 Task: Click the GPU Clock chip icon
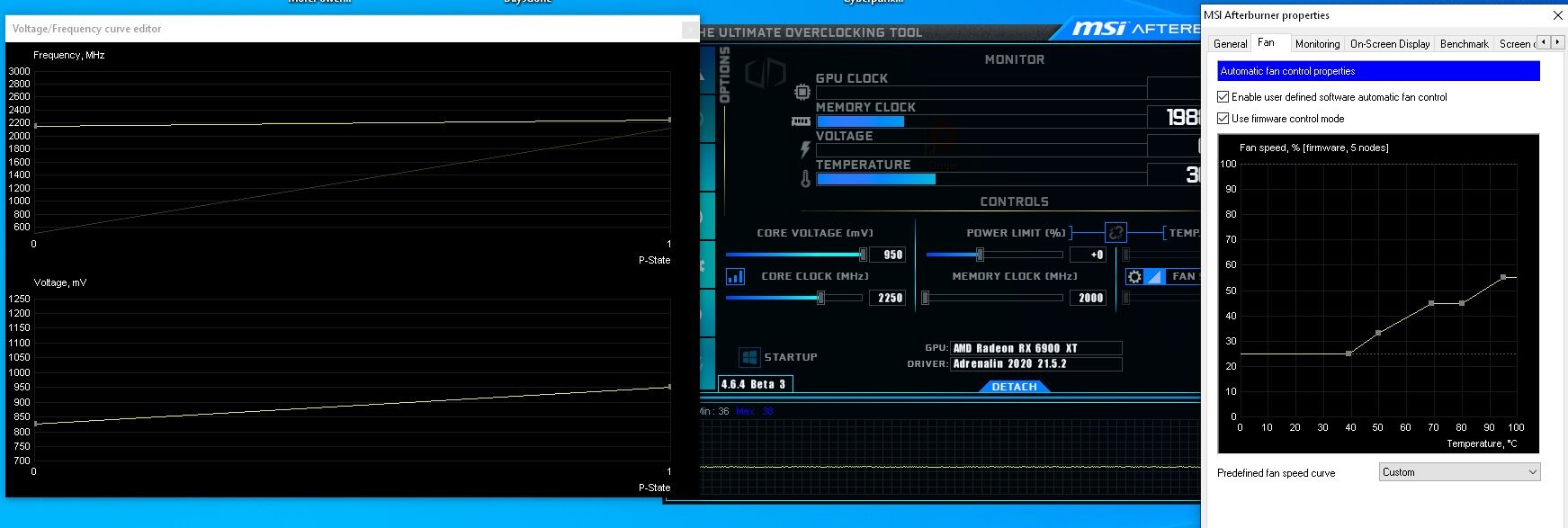(x=802, y=92)
